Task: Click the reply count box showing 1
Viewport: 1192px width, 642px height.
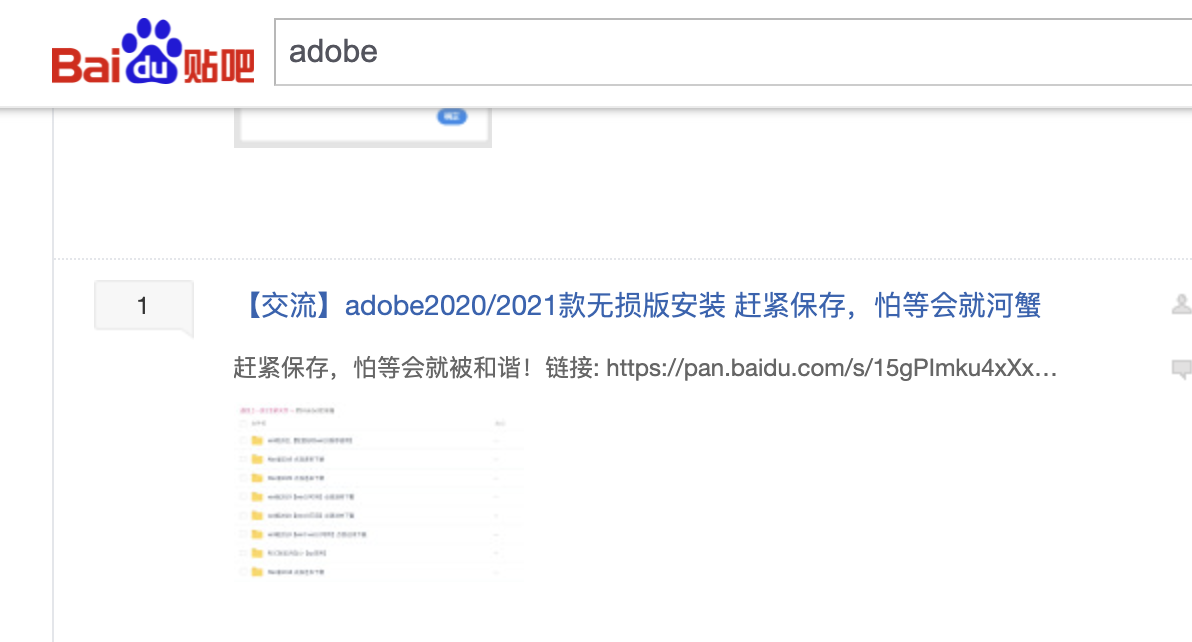Action: pos(144,305)
